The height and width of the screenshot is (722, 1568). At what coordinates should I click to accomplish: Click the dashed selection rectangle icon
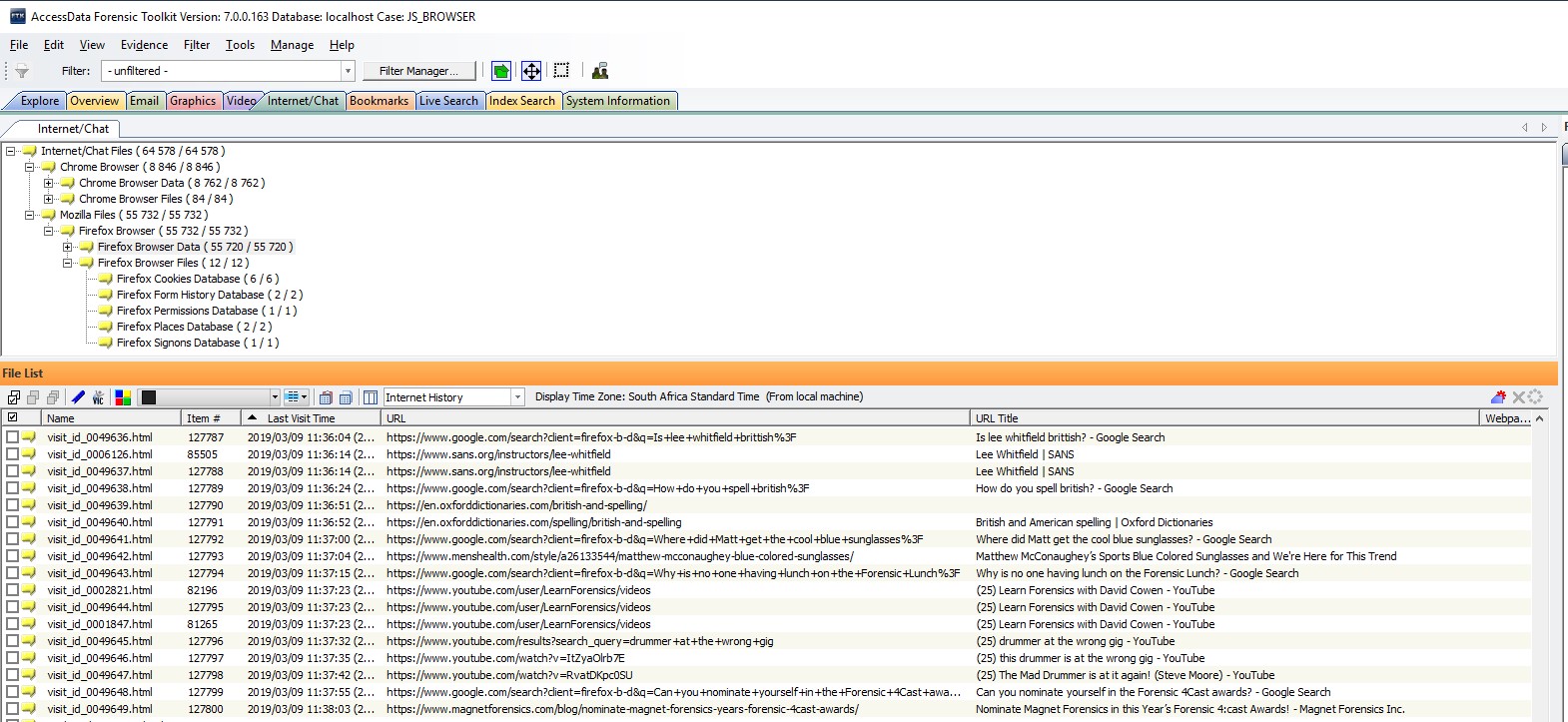tap(561, 70)
